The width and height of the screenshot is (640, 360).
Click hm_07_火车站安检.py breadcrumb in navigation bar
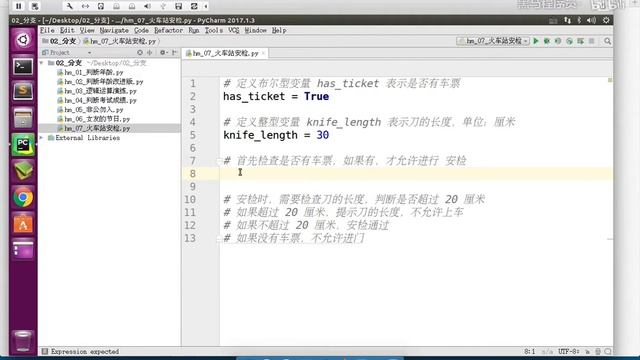tap(120, 41)
